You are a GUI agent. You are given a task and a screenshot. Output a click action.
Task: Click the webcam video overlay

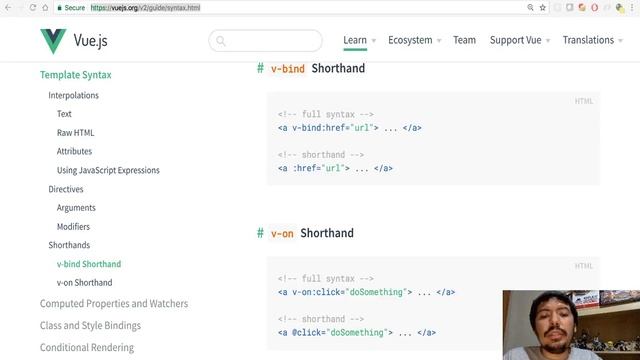click(571, 325)
